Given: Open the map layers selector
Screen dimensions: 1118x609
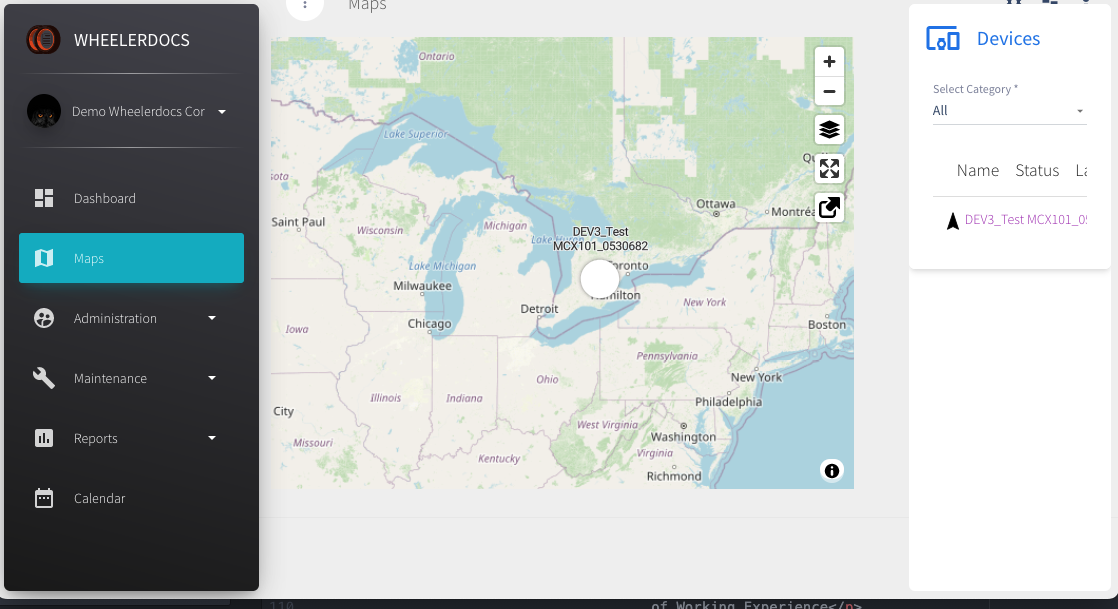Looking at the screenshot, I should point(829,130).
